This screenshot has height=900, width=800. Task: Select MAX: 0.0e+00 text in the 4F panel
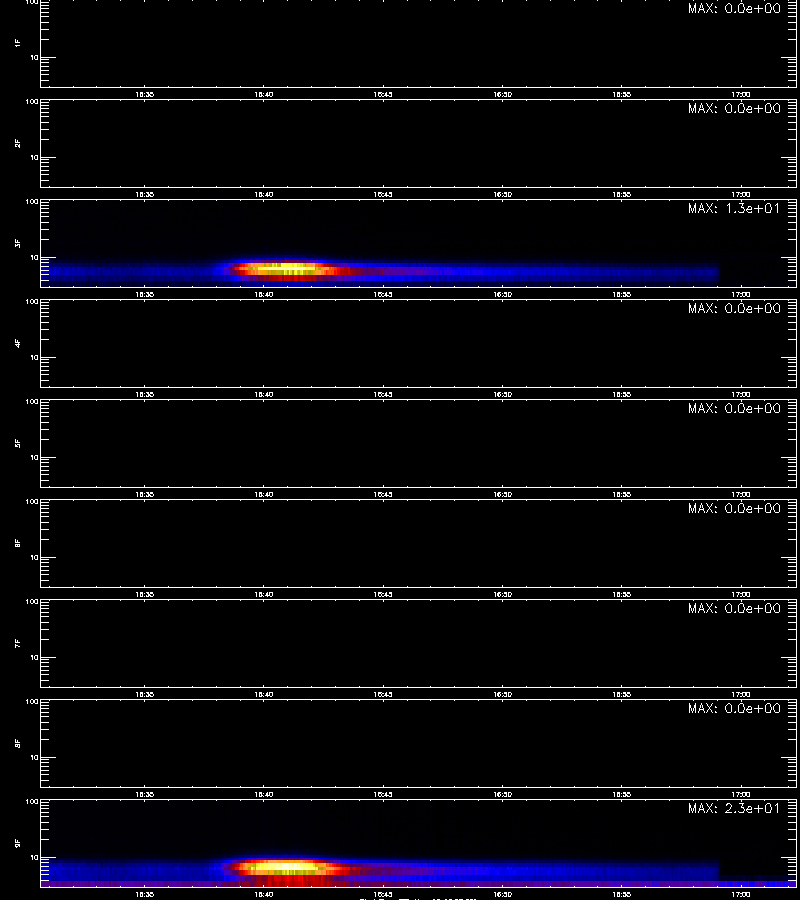point(734,308)
